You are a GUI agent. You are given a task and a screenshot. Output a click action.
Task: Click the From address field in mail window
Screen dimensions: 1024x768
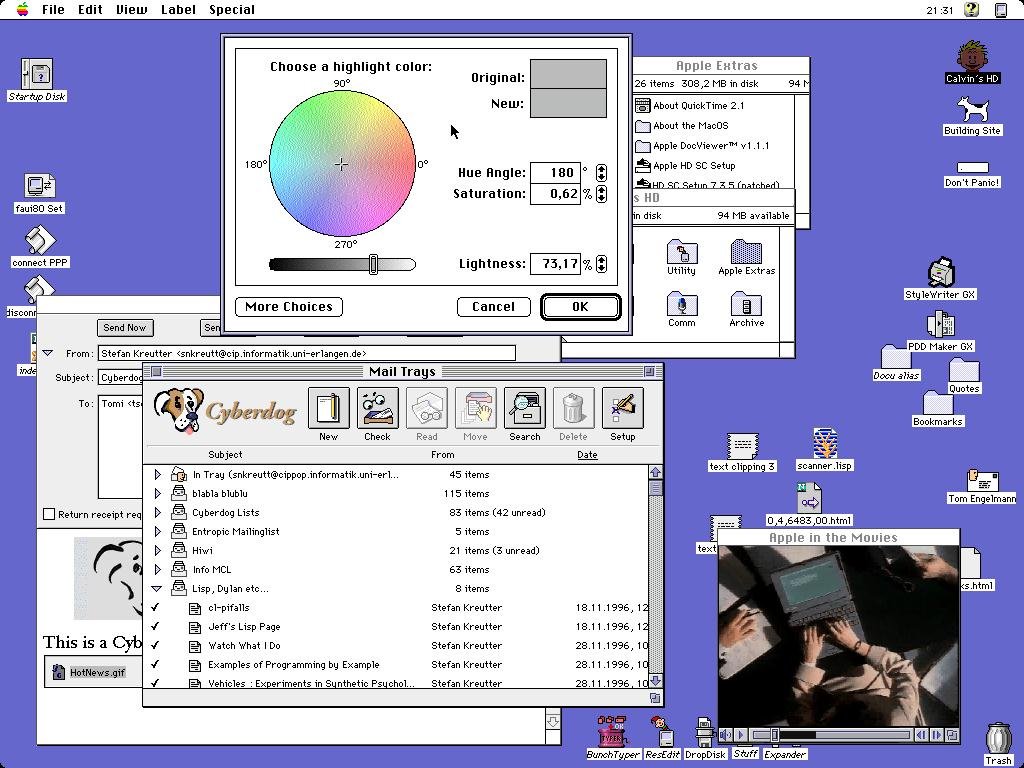(307, 353)
